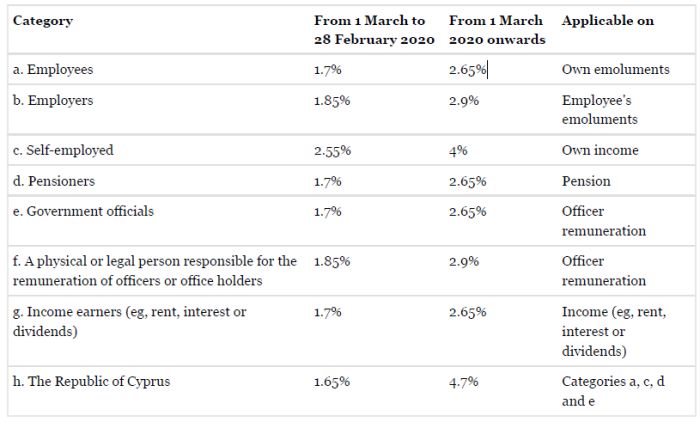The height and width of the screenshot is (422, 700).
Task: Select 'e. Government officials' row label
Action: 83,211
